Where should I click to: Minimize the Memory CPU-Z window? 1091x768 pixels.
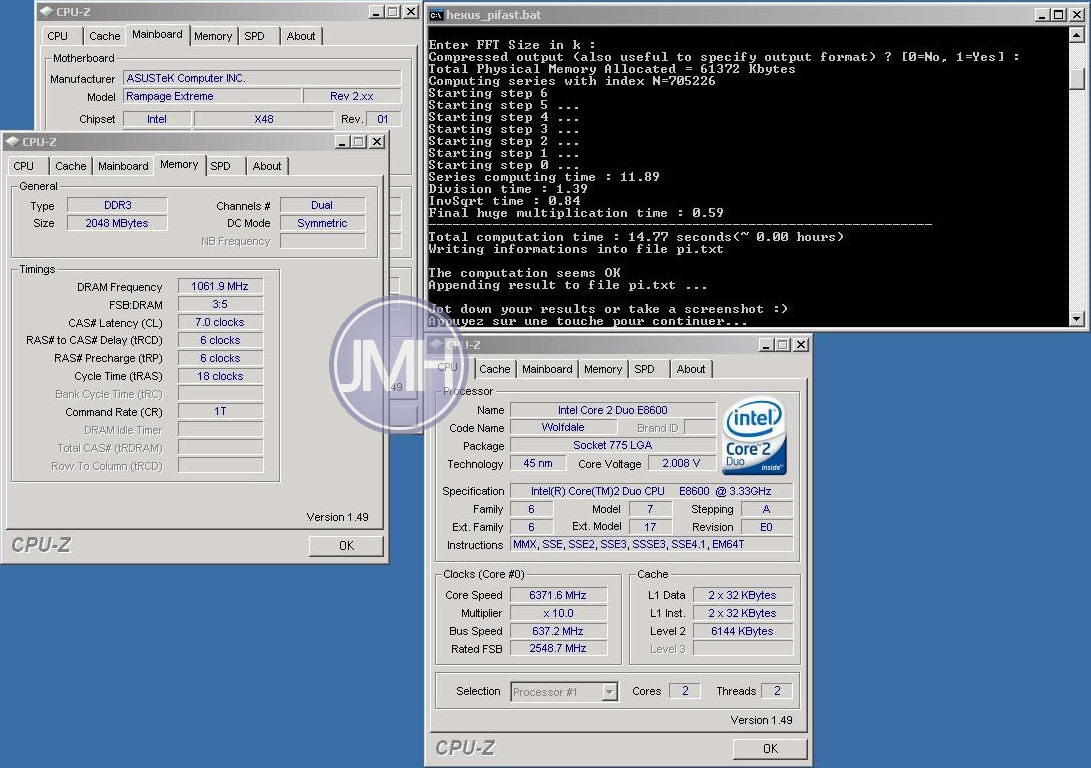click(342, 142)
